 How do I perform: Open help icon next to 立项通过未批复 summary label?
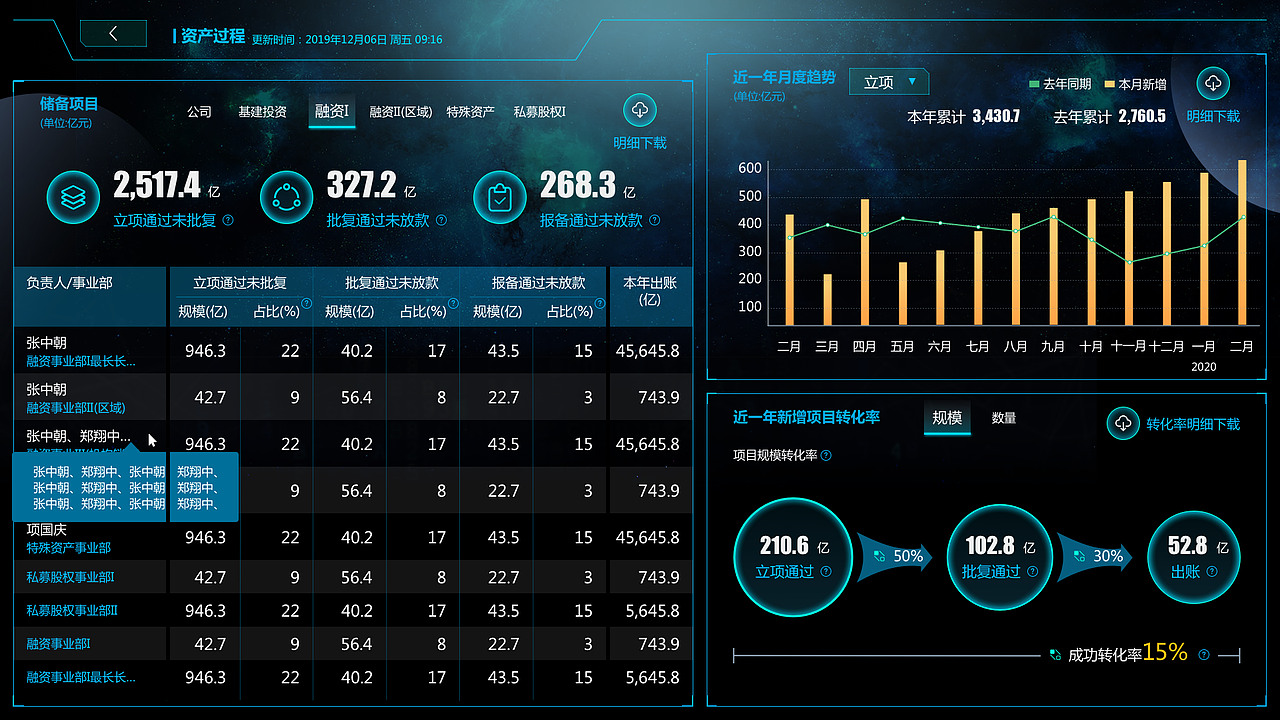click(x=228, y=221)
